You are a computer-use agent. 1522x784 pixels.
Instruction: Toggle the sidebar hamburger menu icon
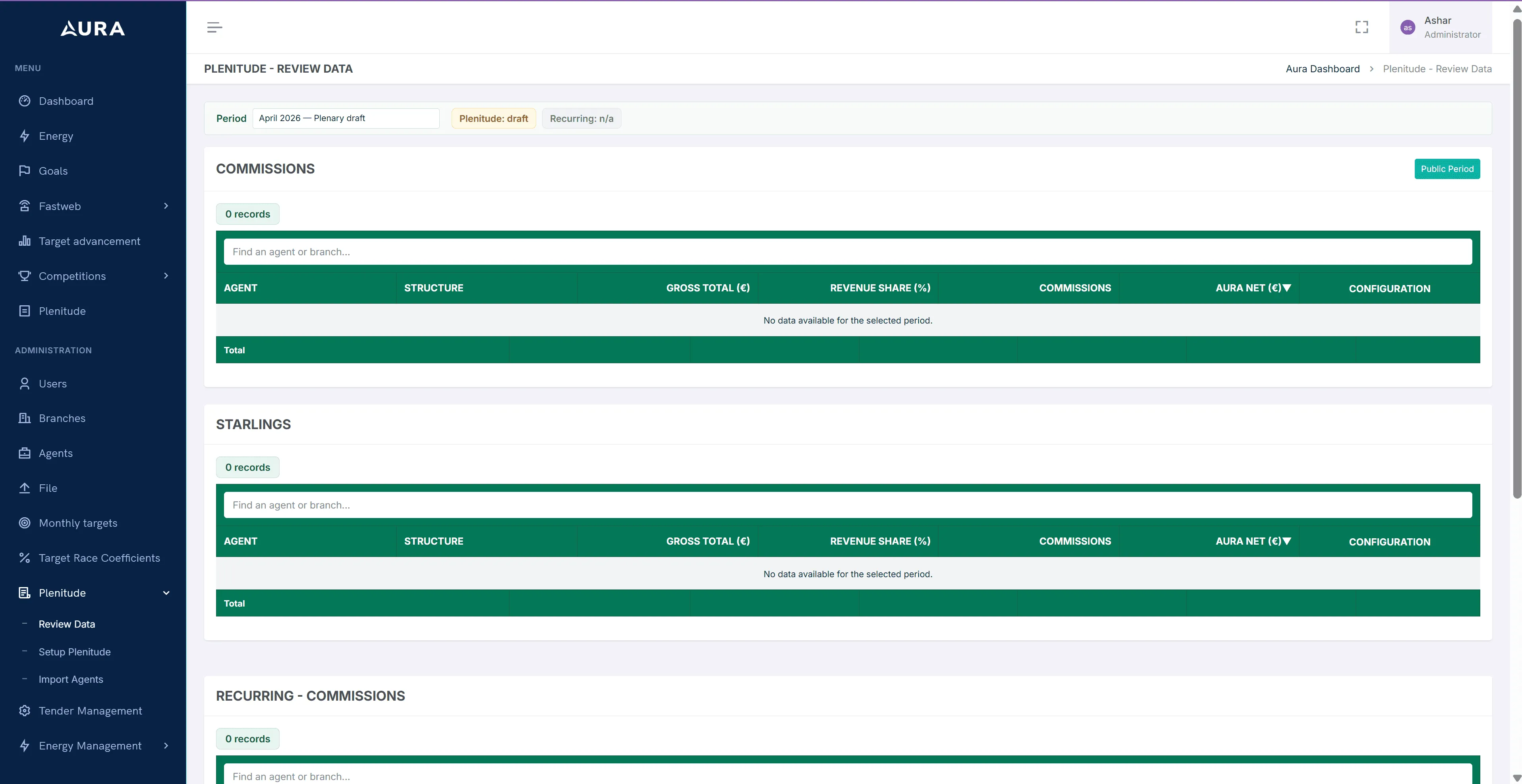(214, 27)
